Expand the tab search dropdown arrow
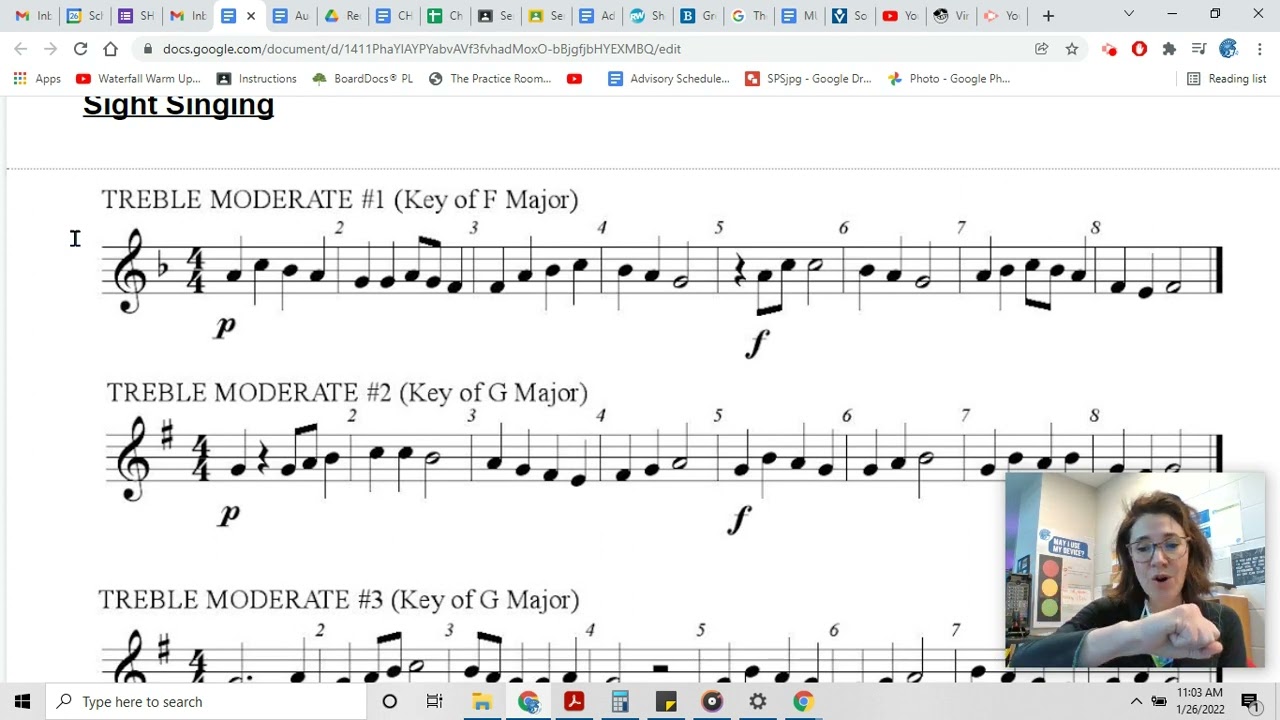 coord(1129,14)
